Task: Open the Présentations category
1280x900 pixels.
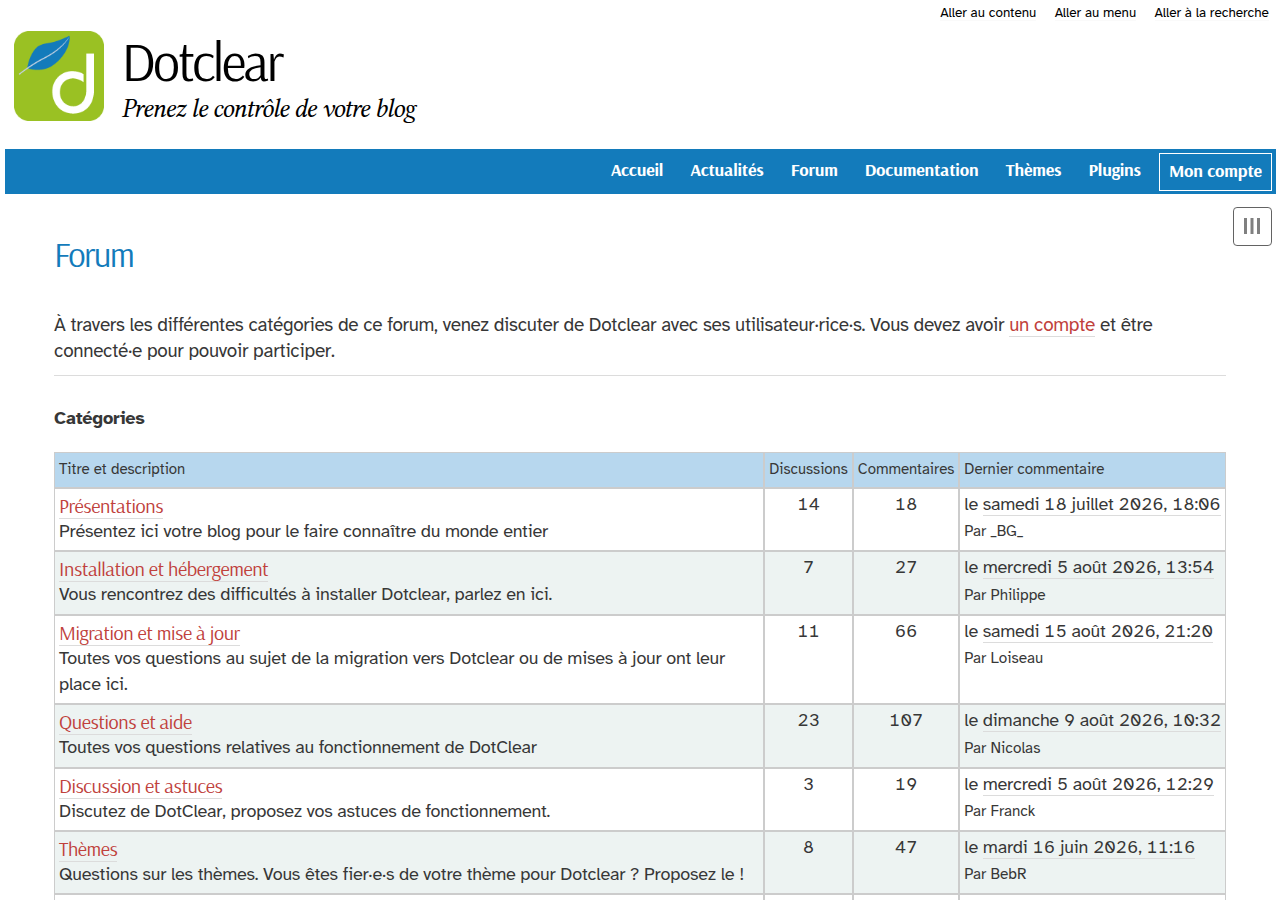Action: click(111, 507)
